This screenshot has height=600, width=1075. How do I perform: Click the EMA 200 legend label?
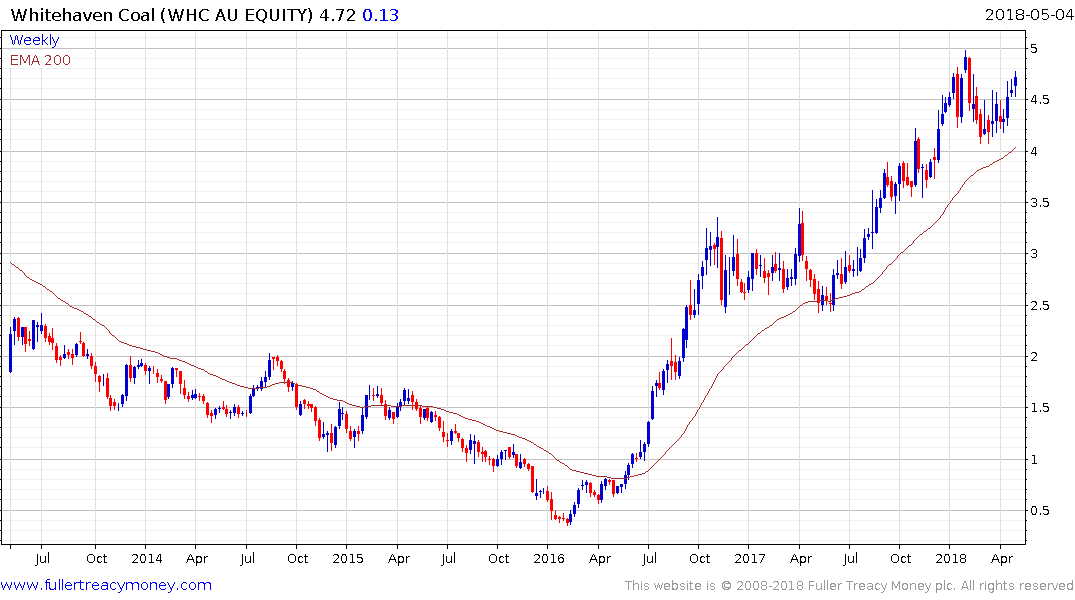[x=40, y=60]
